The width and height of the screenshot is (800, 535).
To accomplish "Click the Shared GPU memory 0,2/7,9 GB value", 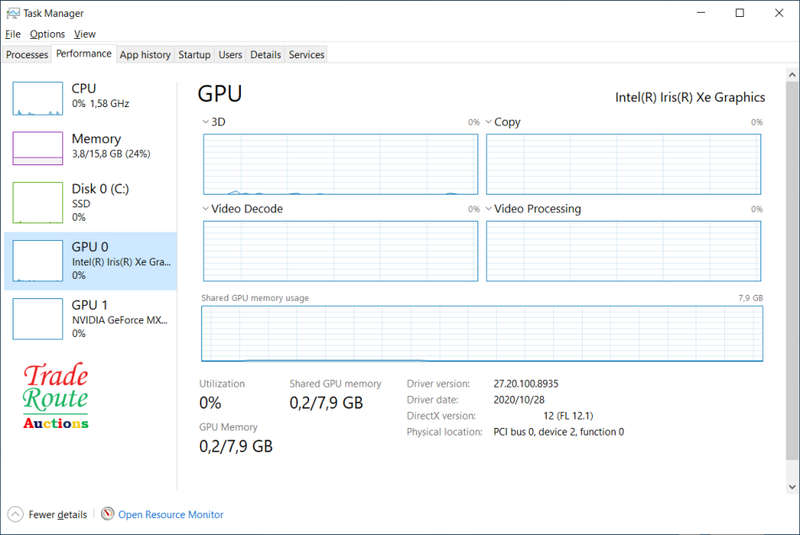I will point(326,403).
